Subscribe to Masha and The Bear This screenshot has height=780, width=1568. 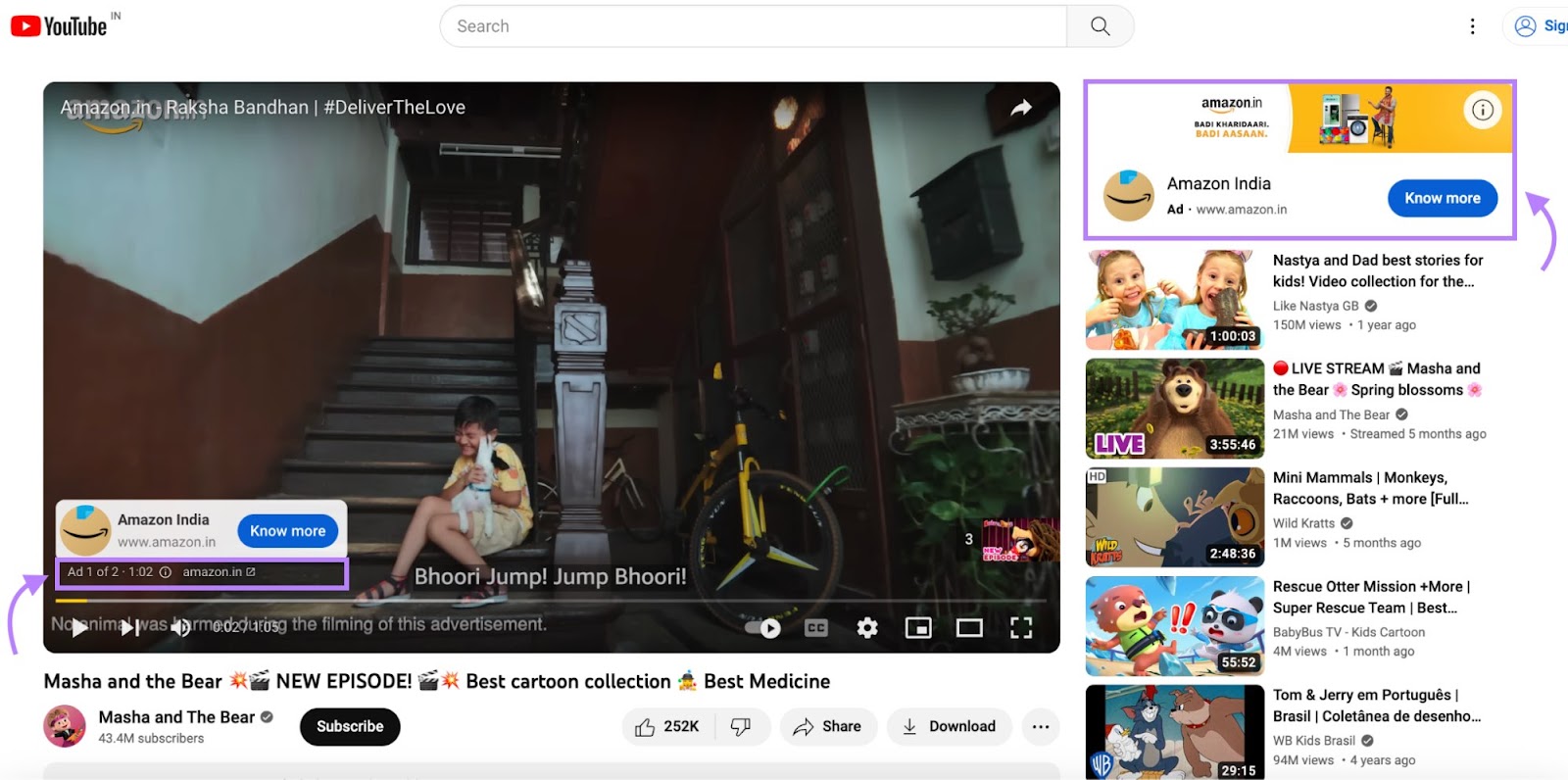[350, 727]
